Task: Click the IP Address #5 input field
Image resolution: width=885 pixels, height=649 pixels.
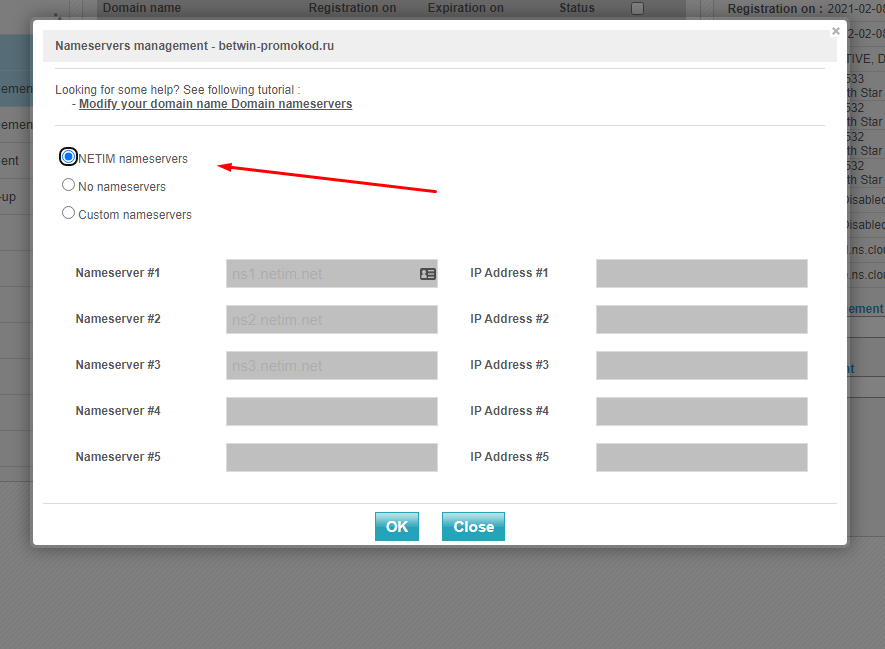Action: coord(701,458)
